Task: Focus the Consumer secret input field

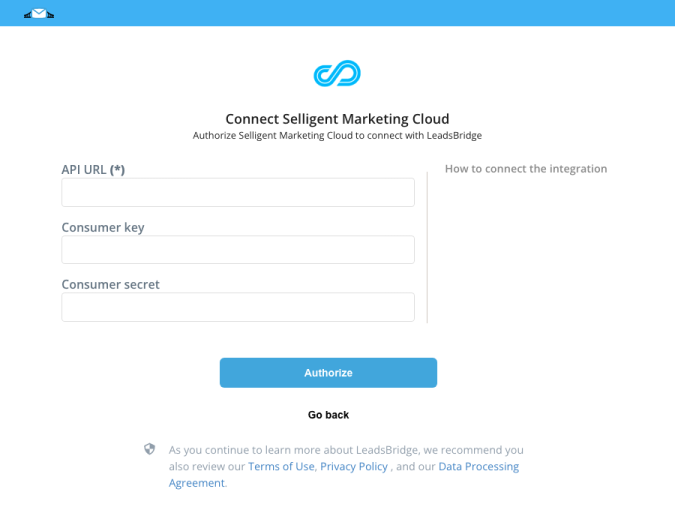Action: pos(238,307)
